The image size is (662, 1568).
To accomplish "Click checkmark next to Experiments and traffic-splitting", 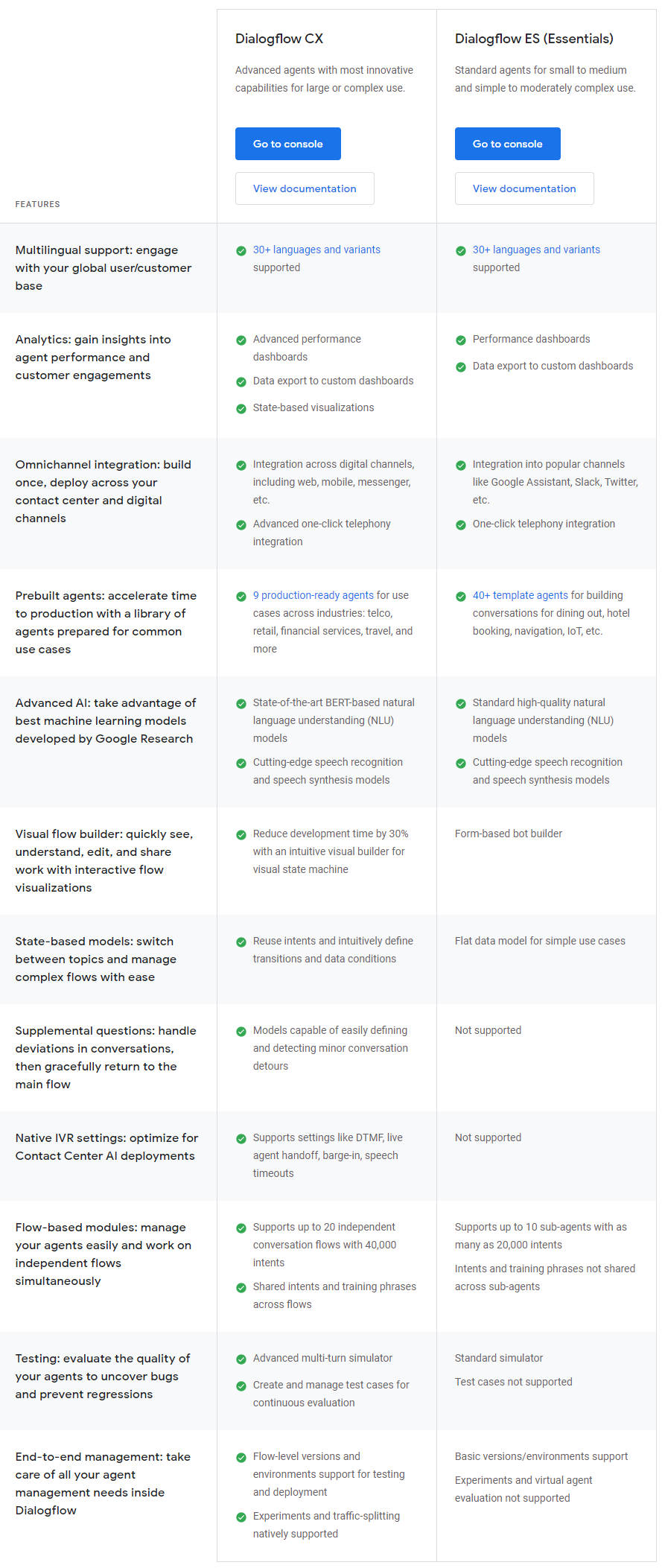I will click(241, 1517).
